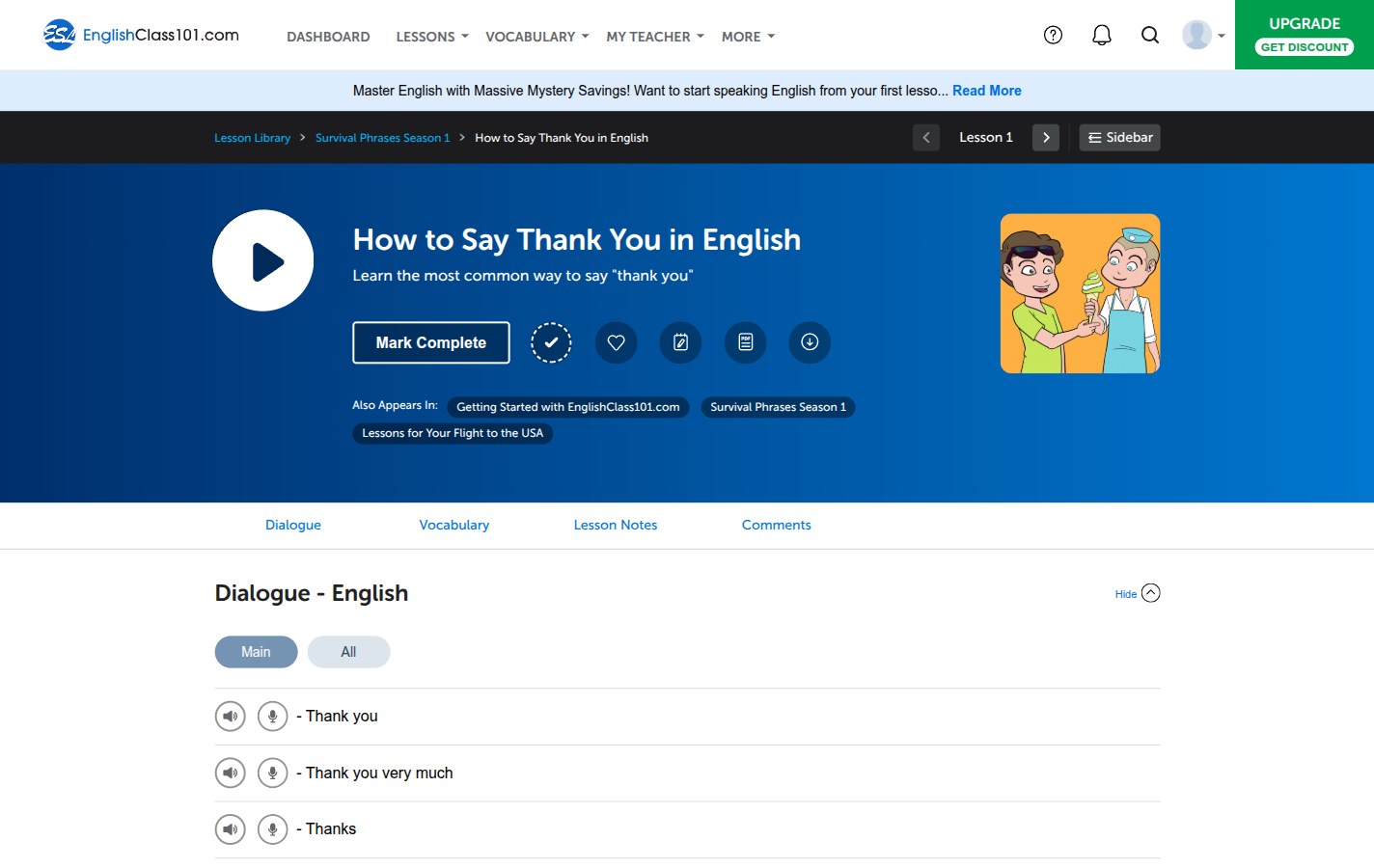Open Lesson Library breadcrumb link
This screenshot has height=868, width=1374.
(252, 138)
